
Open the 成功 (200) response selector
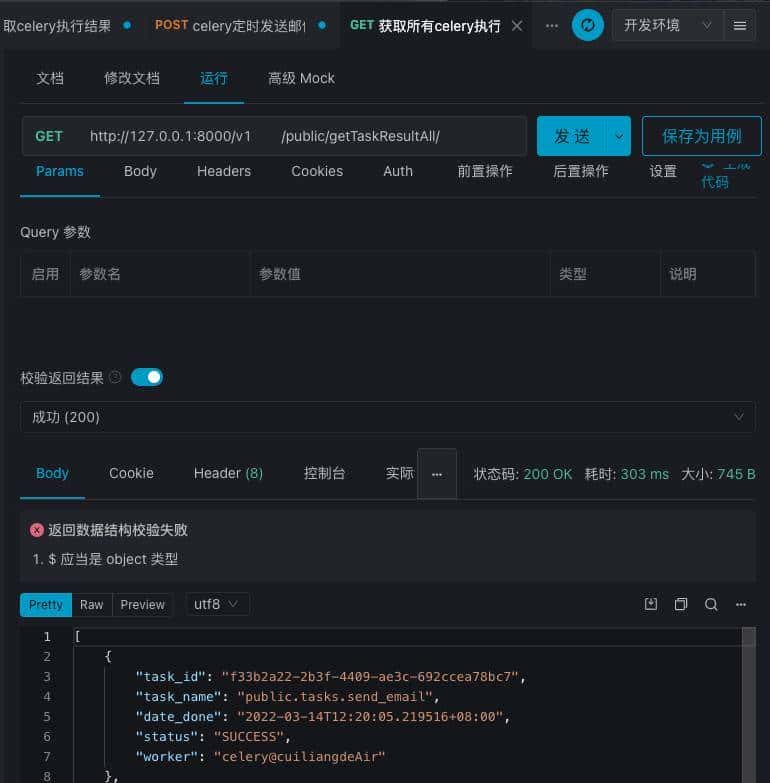coord(387,417)
